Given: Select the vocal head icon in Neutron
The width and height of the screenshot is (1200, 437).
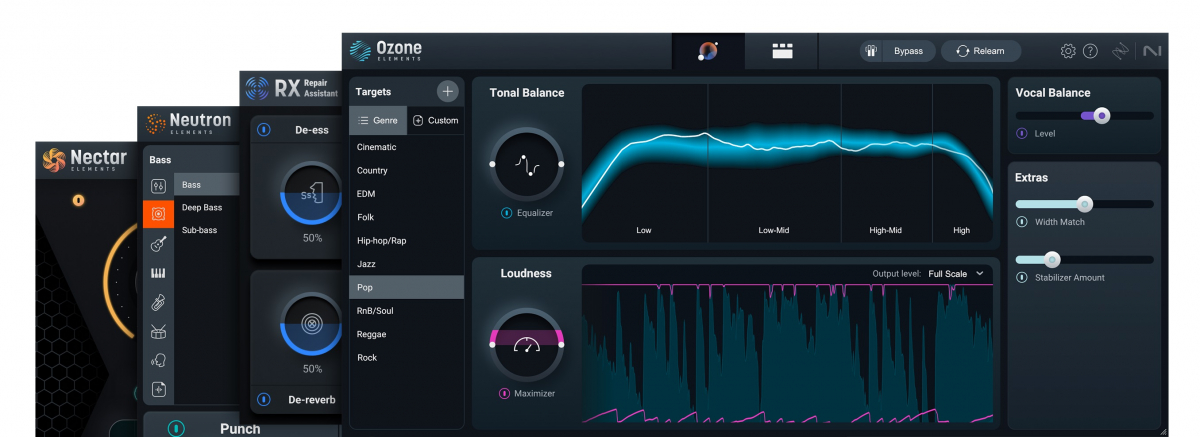Looking at the screenshot, I should (x=158, y=361).
